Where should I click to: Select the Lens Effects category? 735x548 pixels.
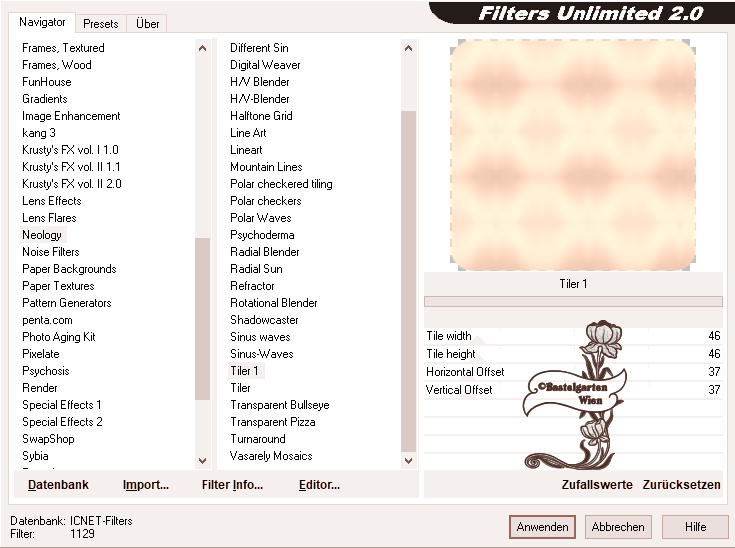click(x=52, y=201)
